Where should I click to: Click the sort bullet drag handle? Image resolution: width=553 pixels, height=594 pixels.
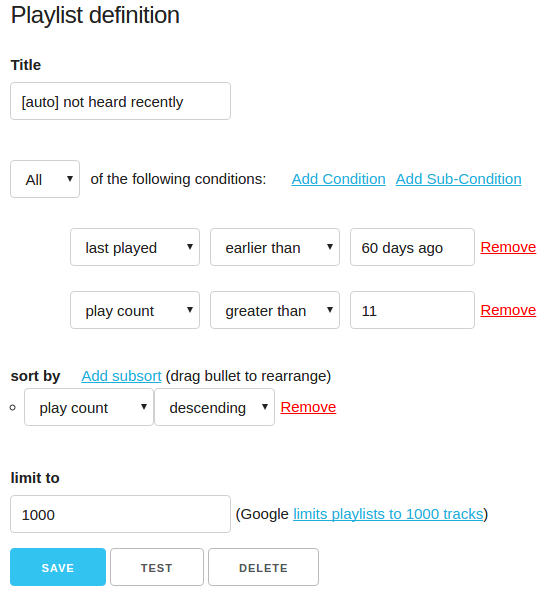tap(12, 408)
